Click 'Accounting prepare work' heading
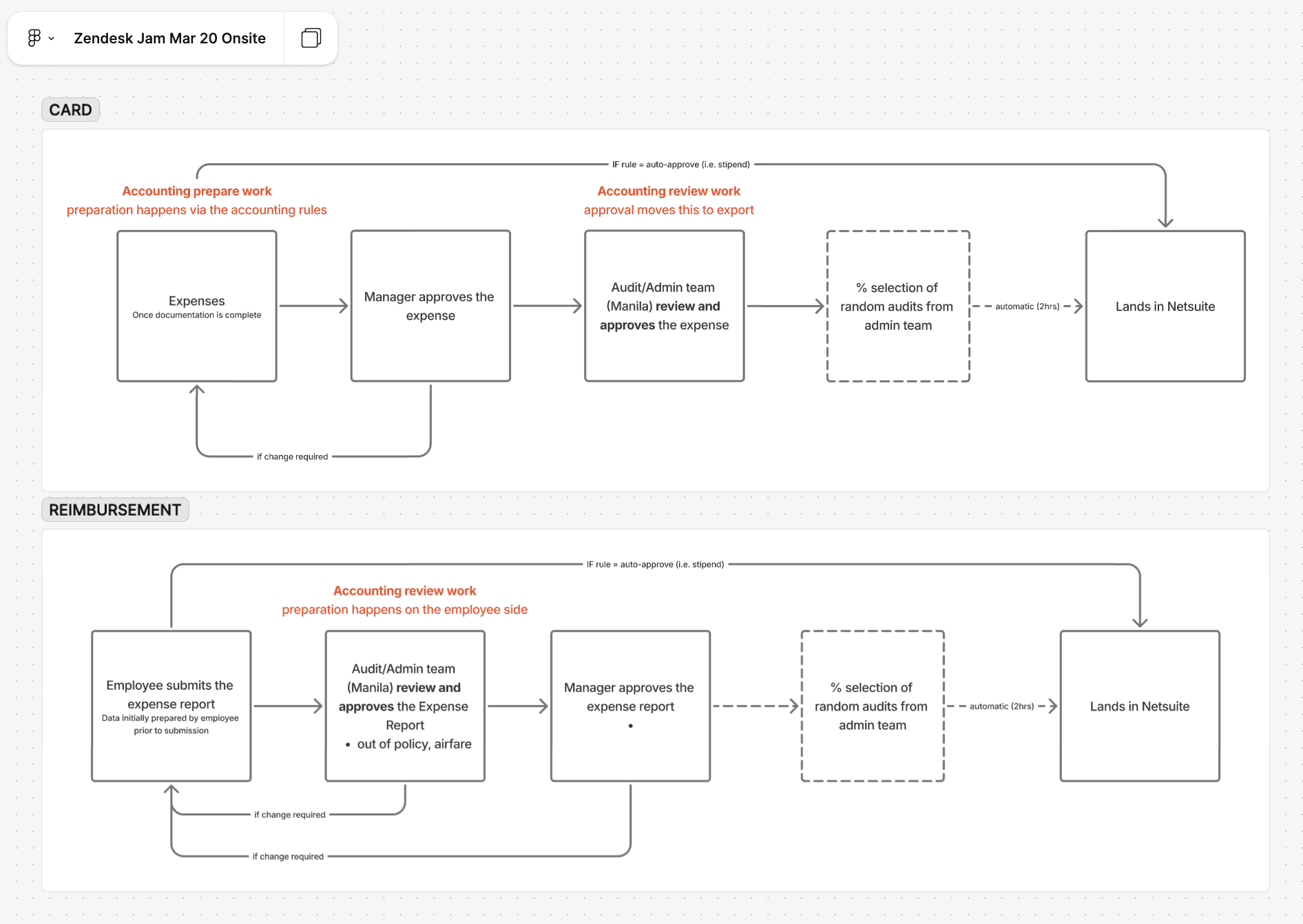The height and width of the screenshot is (924, 1303). coord(197,191)
